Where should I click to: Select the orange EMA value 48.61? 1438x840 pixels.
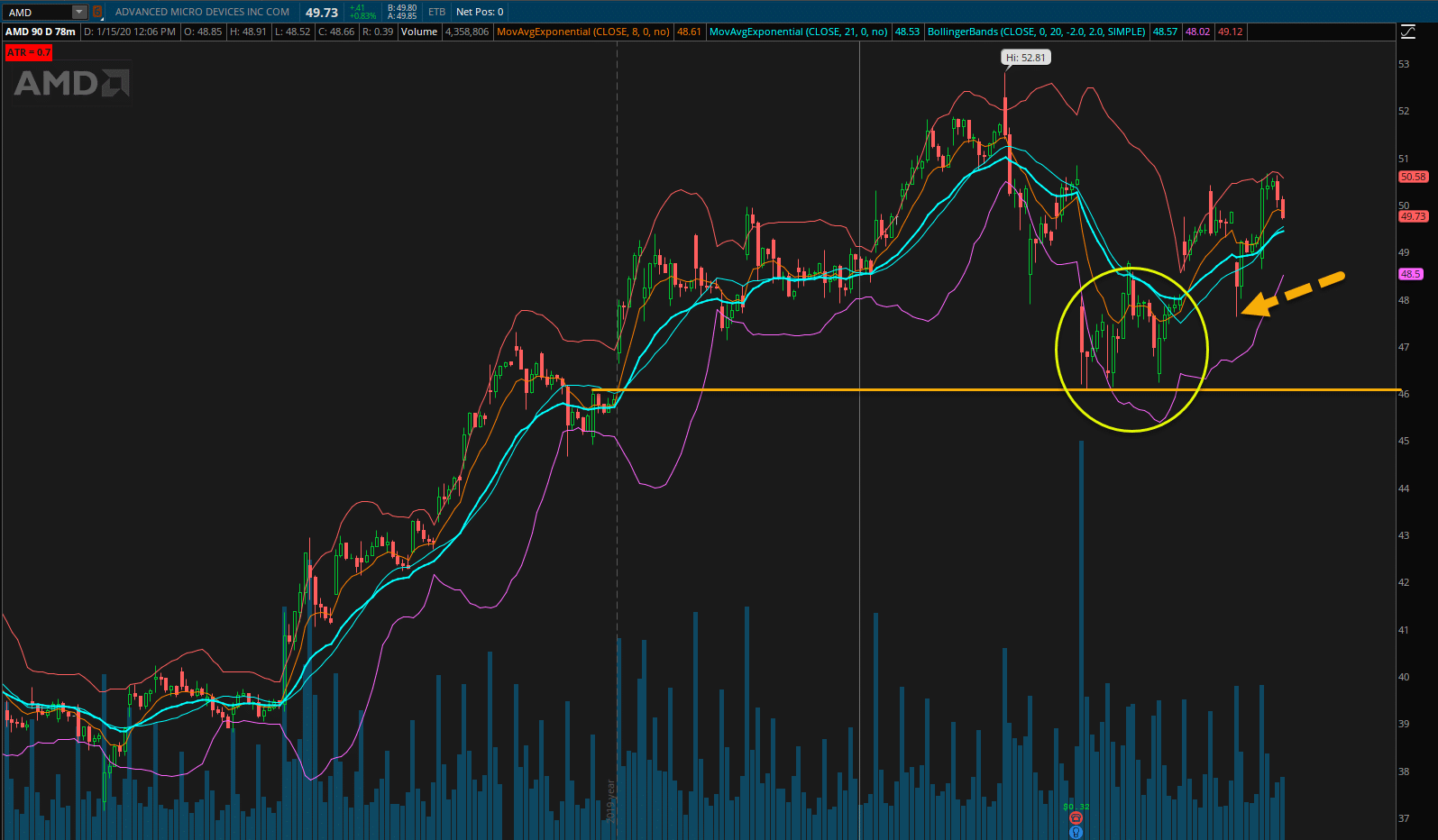[x=689, y=32]
